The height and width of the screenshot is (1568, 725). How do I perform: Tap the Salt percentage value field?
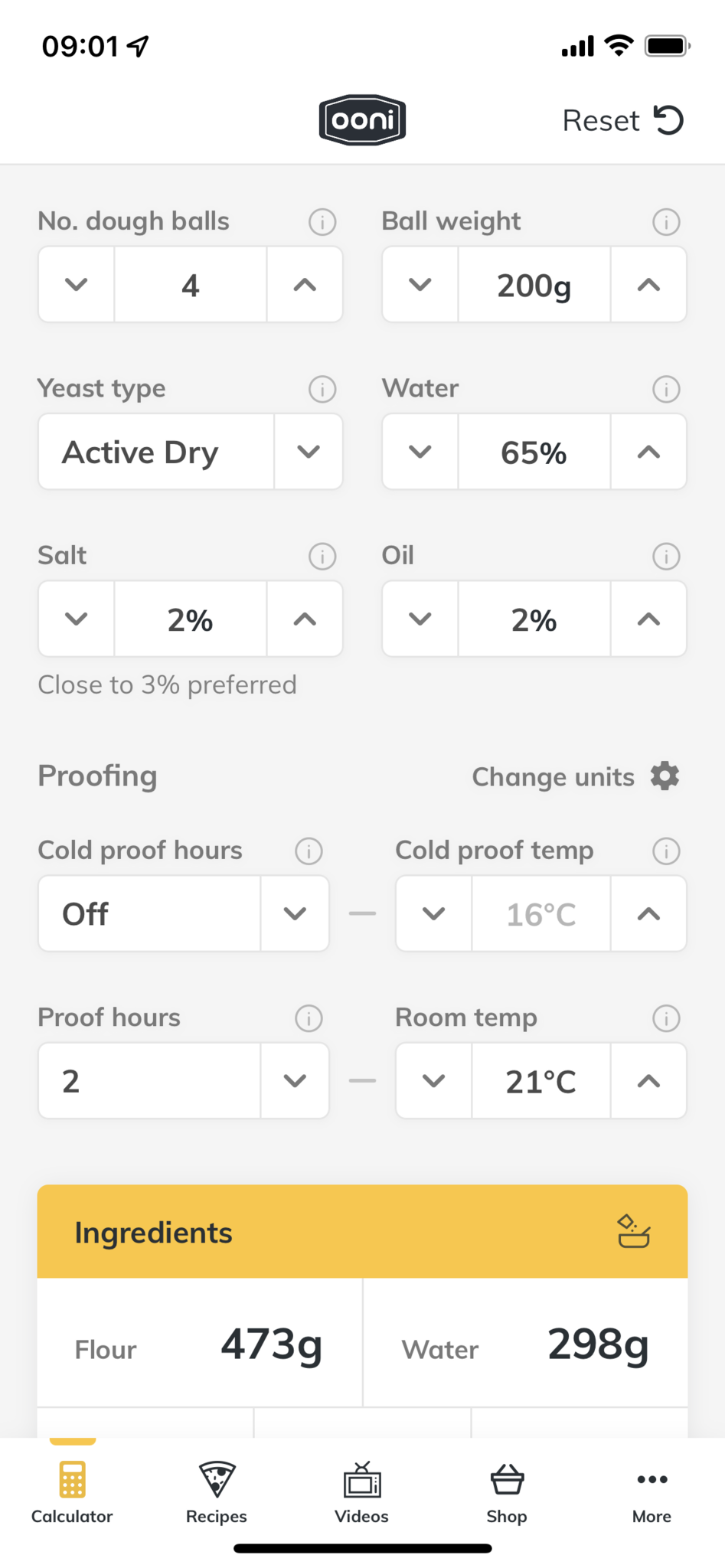[x=191, y=619]
